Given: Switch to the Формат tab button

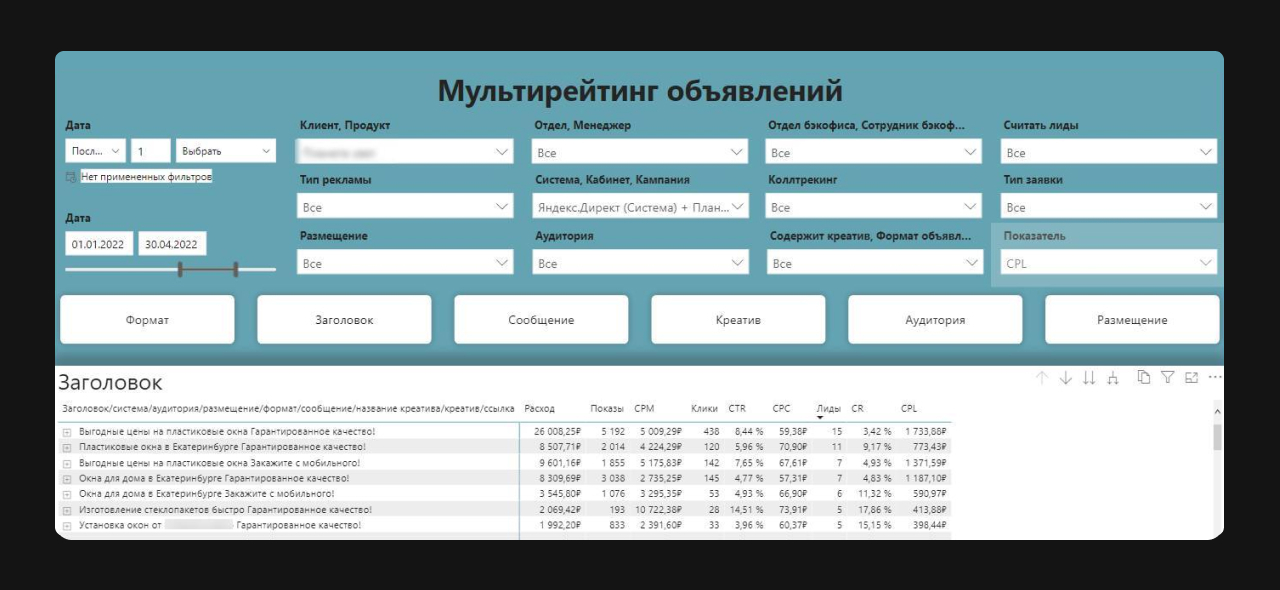Looking at the screenshot, I should [147, 320].
